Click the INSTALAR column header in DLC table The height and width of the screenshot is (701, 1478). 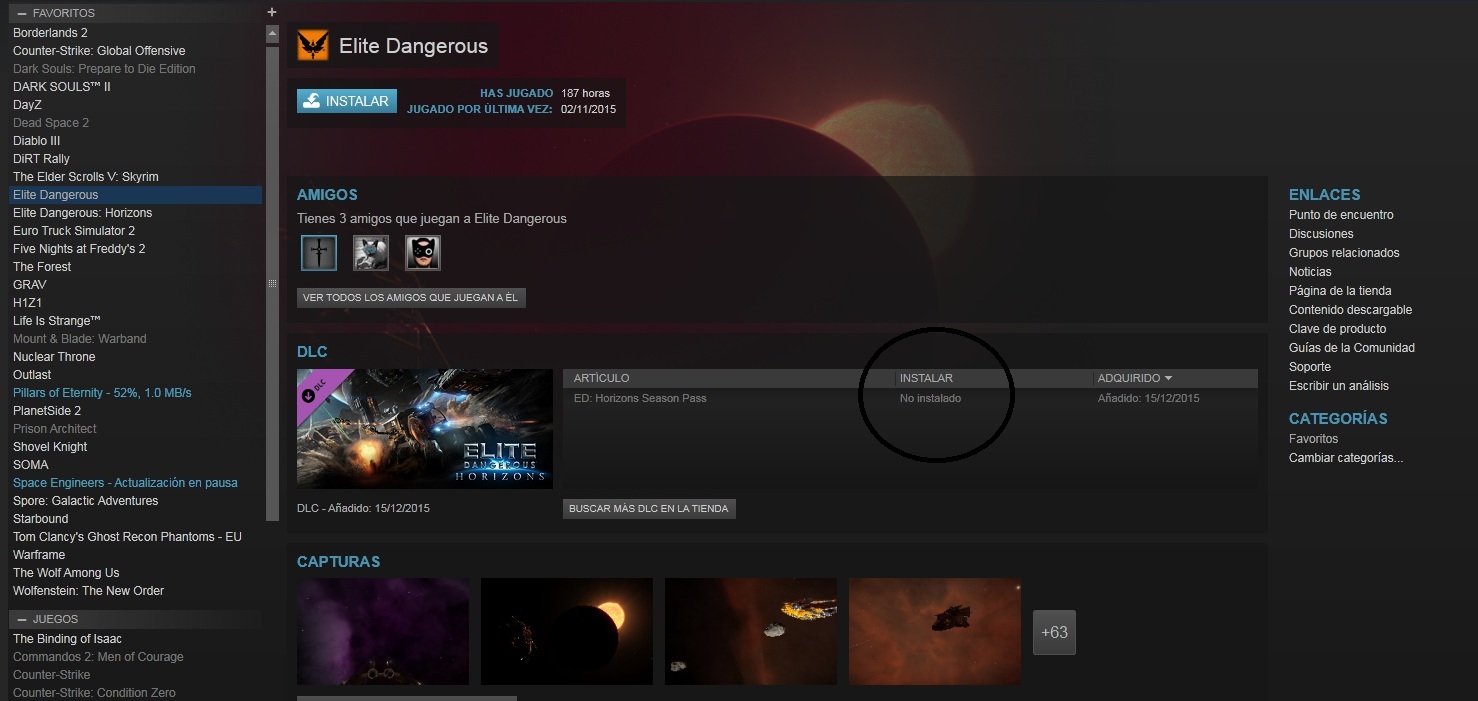[926, 378]
